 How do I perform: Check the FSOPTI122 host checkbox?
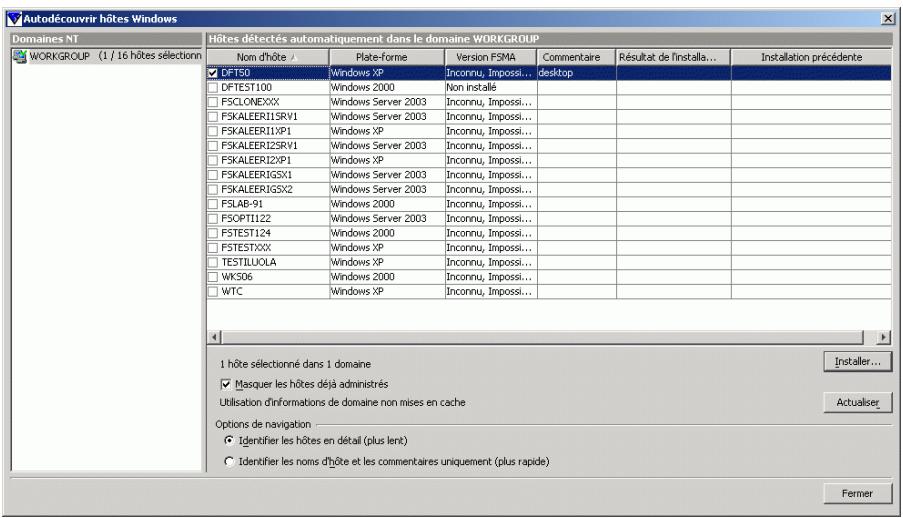tap(213, 218)
